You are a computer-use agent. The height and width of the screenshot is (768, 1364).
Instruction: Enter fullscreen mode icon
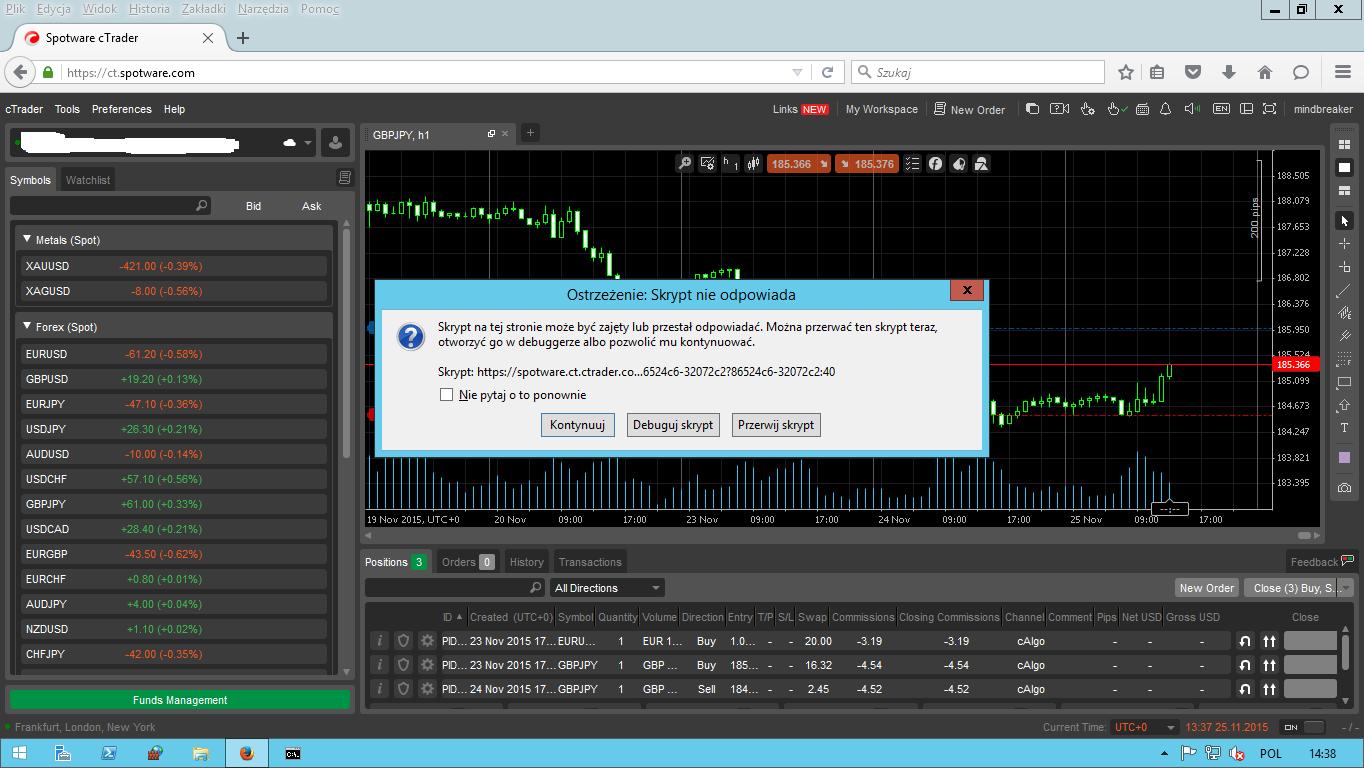1269,109
